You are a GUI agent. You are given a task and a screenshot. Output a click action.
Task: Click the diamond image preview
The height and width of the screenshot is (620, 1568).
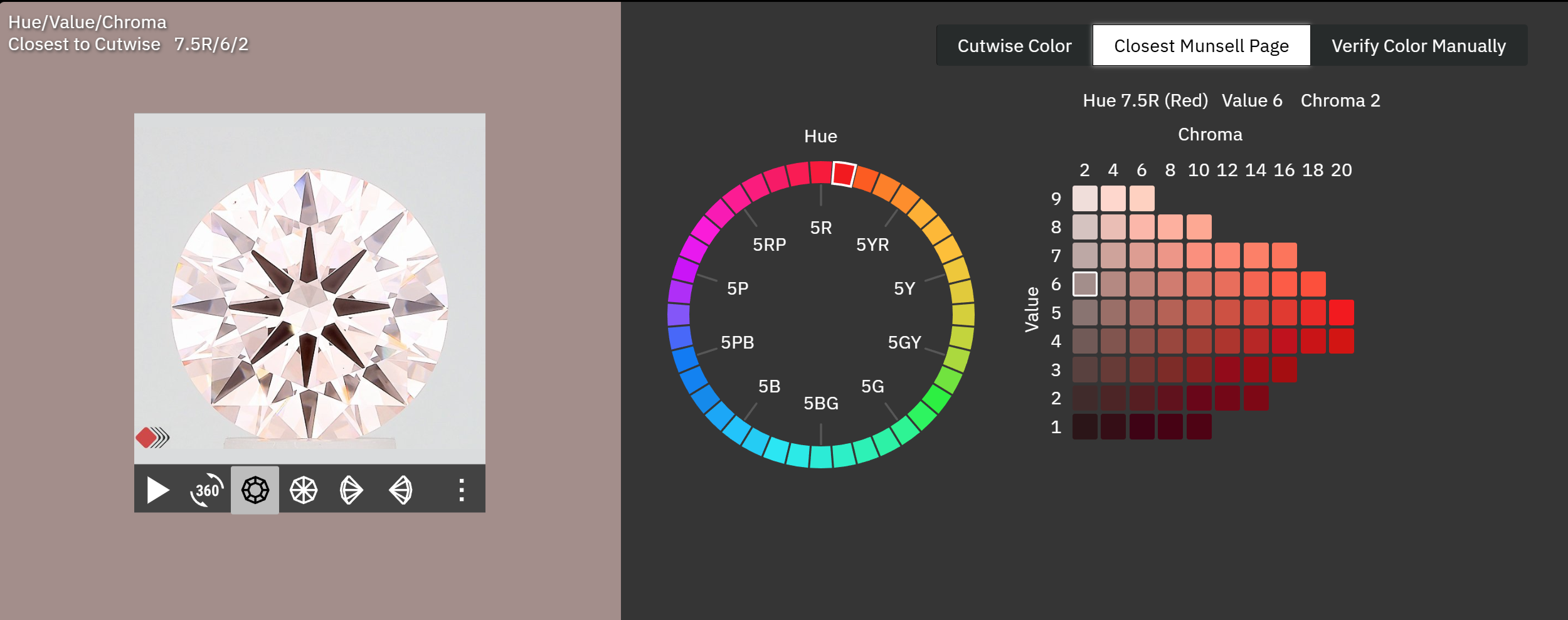pyautogui.click(x=309, y=288)
